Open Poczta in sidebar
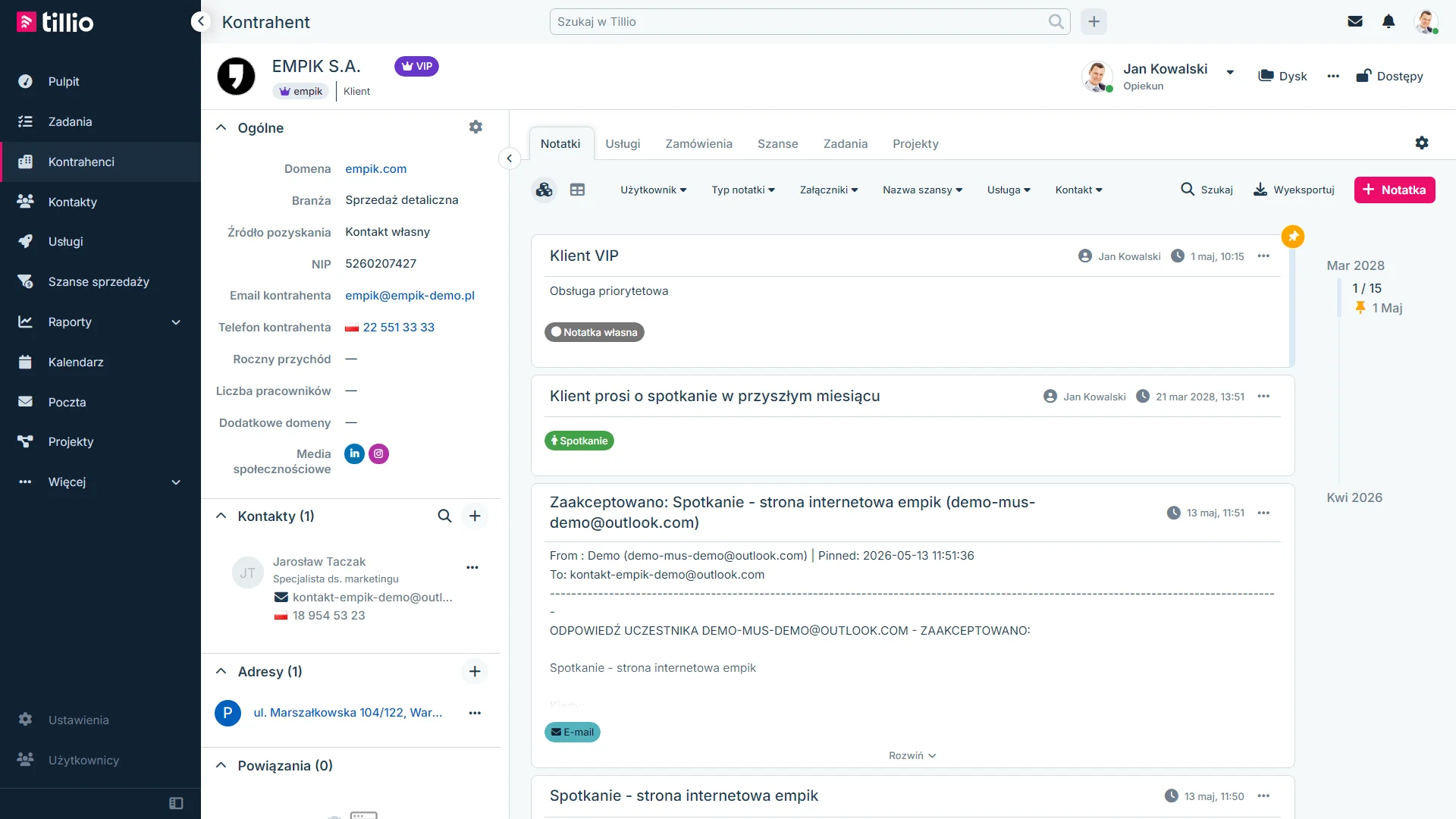 tap(67, 402)
